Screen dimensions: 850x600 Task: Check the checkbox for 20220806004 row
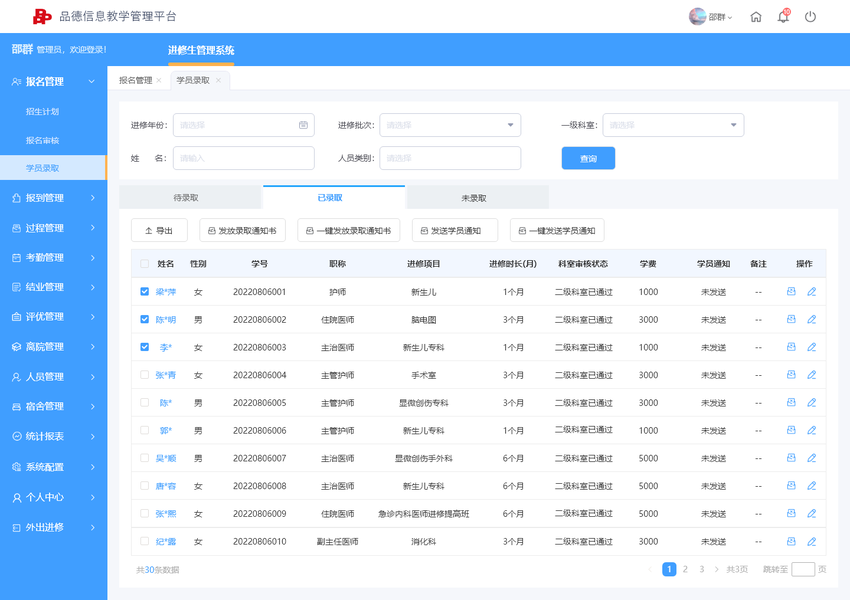144,375
